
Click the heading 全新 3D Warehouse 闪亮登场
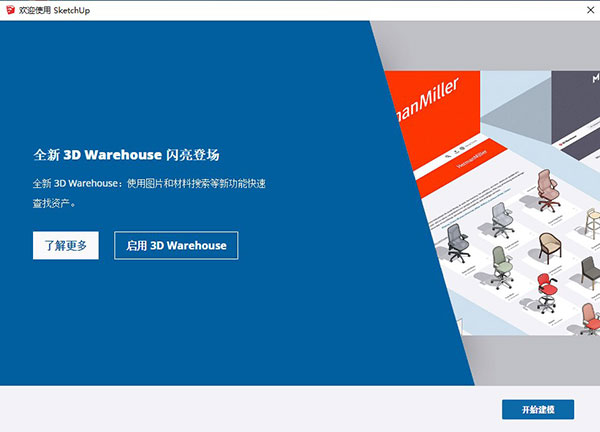pos(126,155)
